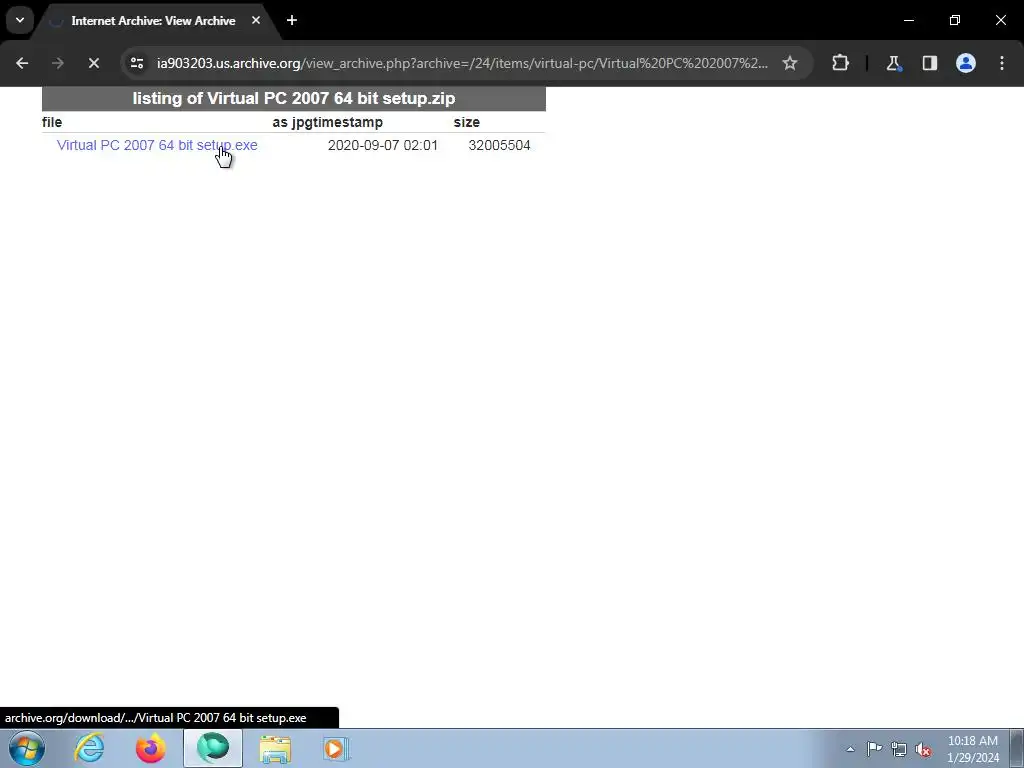Open a new browser tab
This screenshot has height=768, width=1024.
coord(292,20)
